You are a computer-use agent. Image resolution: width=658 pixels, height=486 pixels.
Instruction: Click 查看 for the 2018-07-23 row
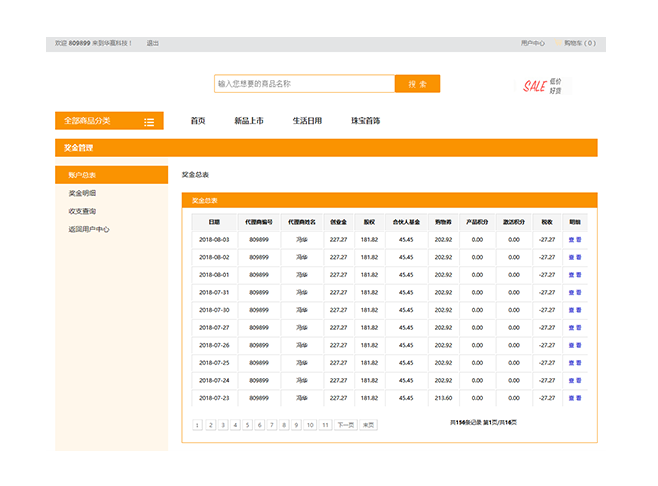tap(575, 398)
